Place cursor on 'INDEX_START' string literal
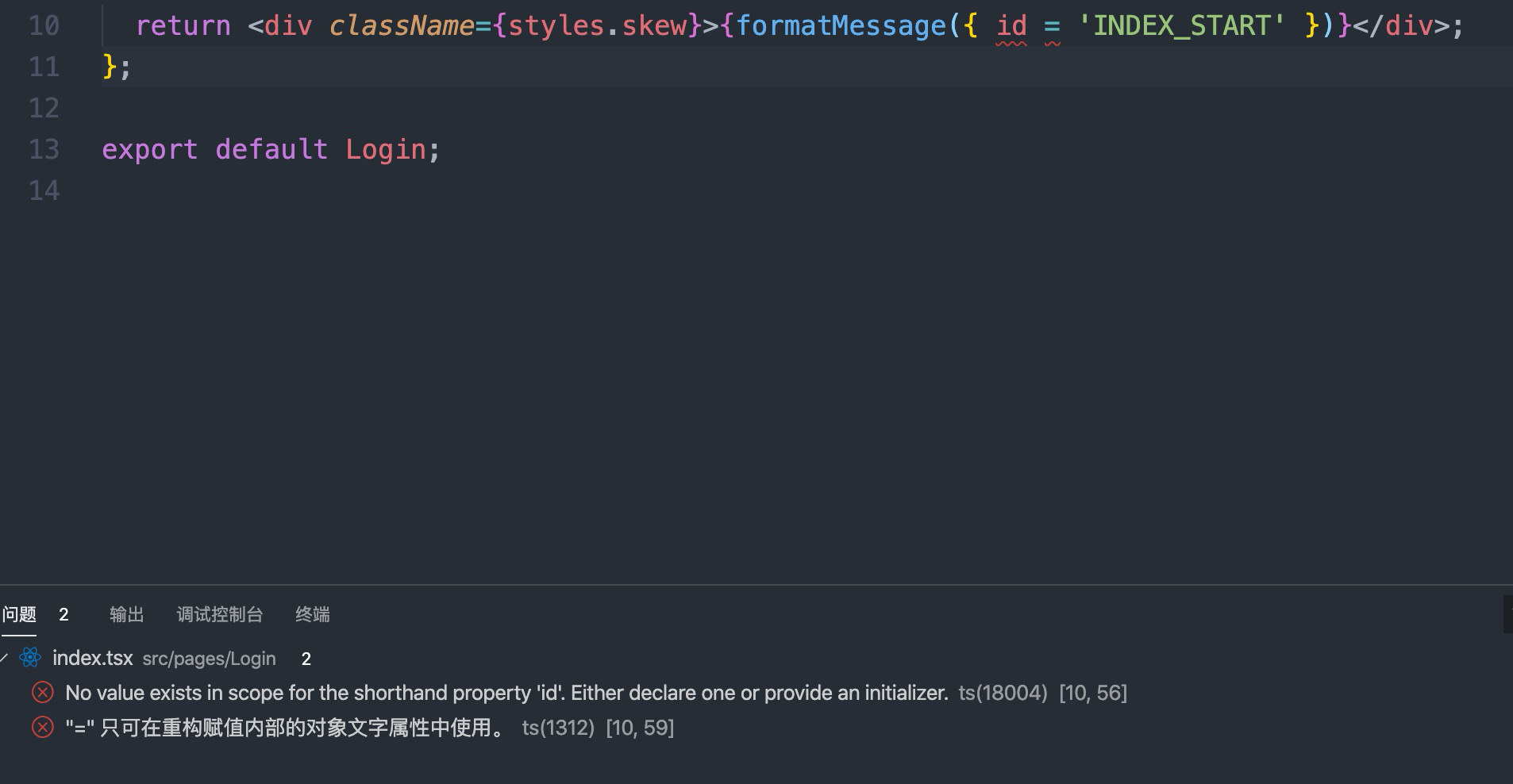This screenshot has width=1513, height=784. click(1183, 25)
